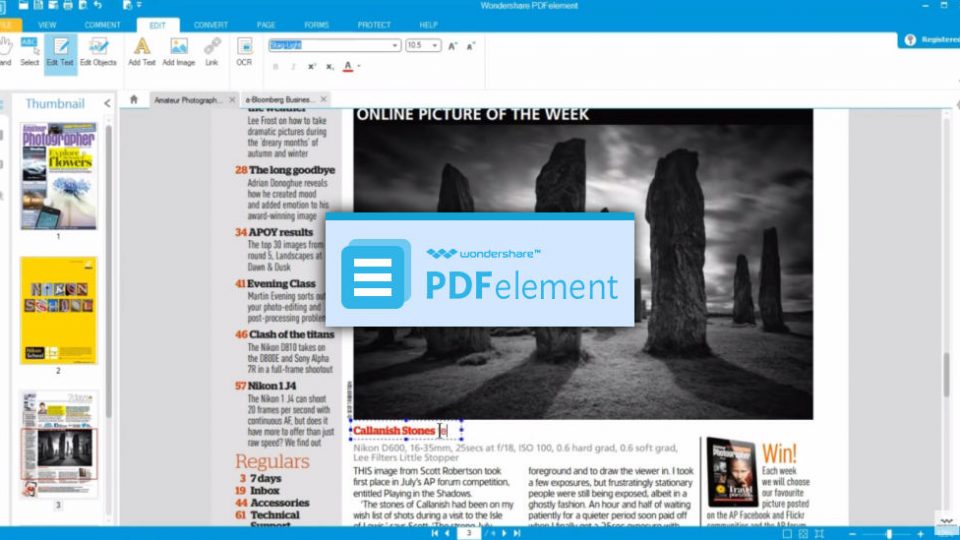Insert a Link using the chain icon
The image size is (960, 540).
212,51
